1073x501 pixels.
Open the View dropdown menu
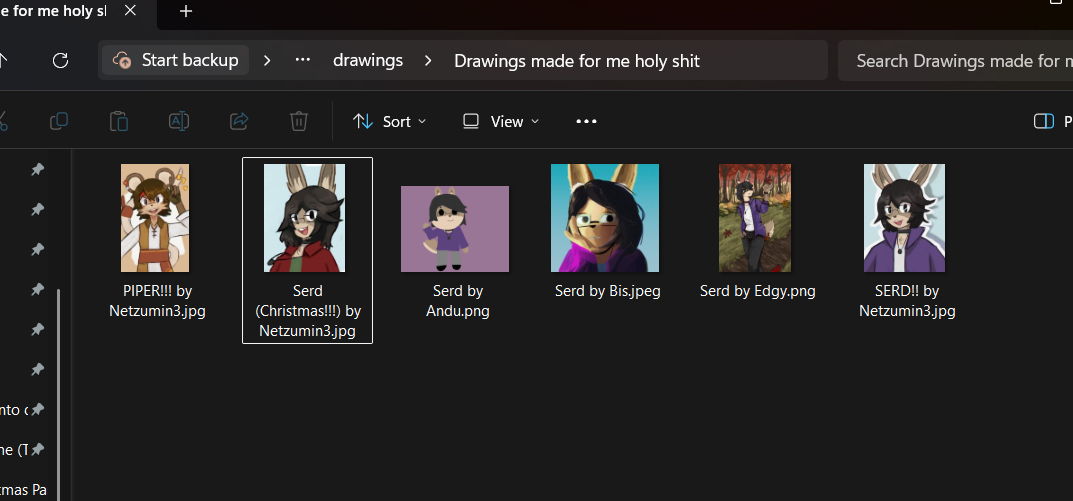point(501,121)
